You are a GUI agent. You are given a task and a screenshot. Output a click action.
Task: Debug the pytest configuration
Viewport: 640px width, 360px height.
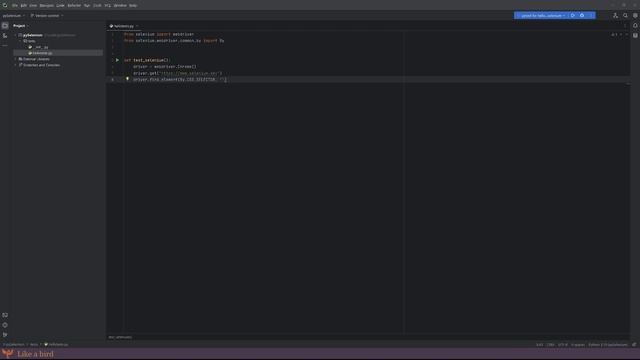[x=582, y=16]
